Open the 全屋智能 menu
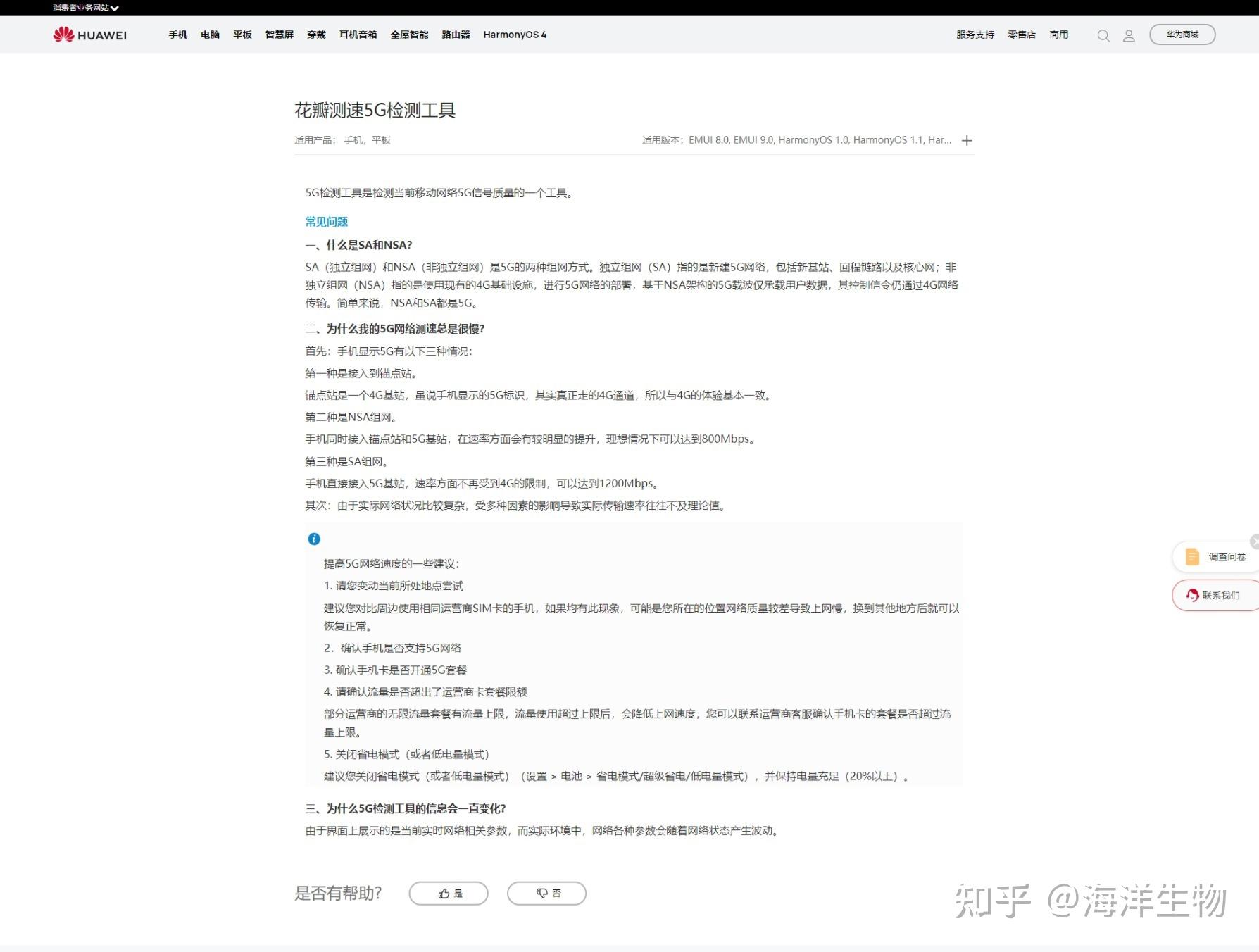Viewport: 1259px width, 952px height. (x=409, y=35)
